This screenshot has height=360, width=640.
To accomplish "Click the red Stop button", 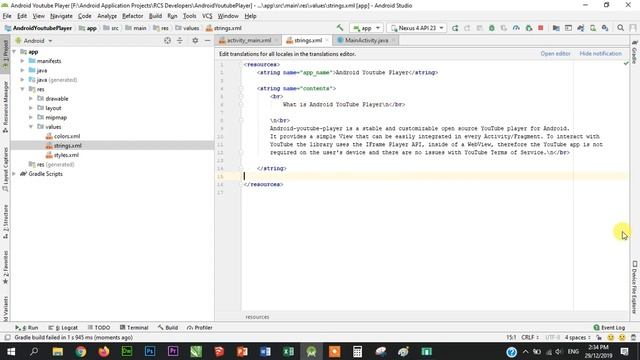I will (541, 28).
